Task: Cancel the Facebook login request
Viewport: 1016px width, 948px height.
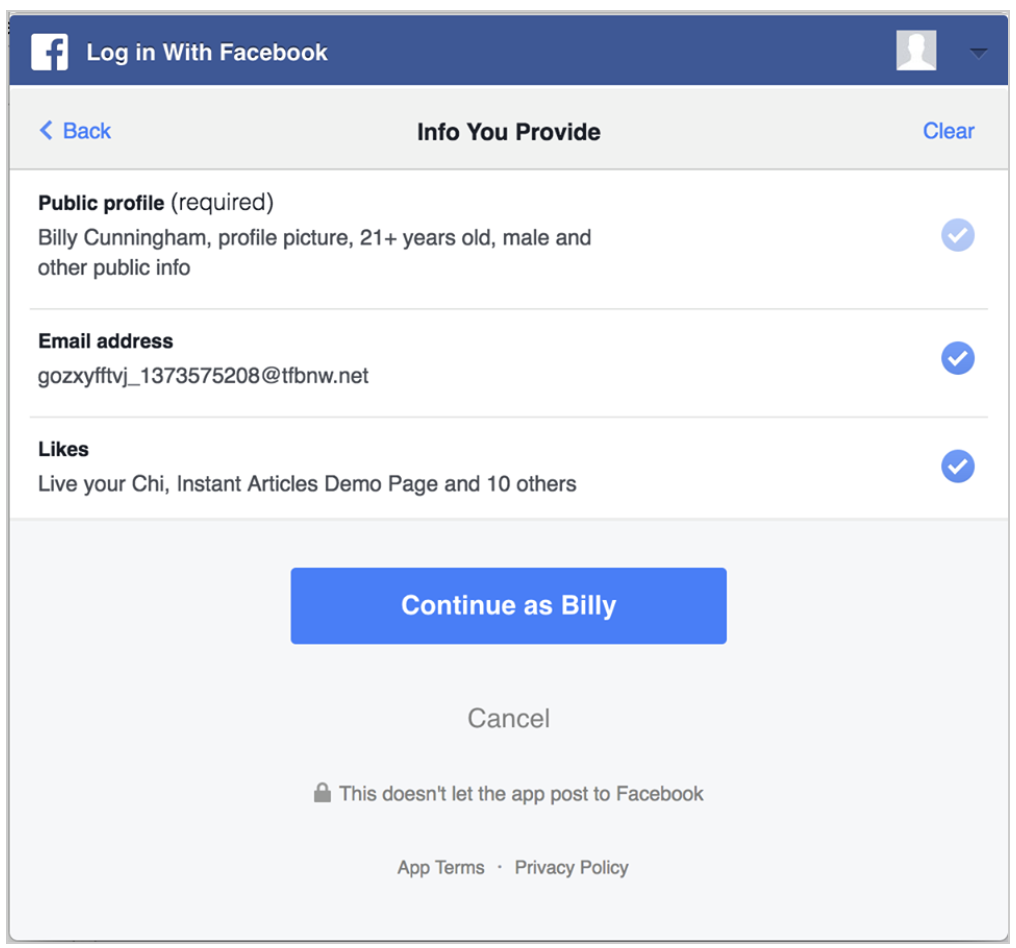Action: [x=508, y=717]
